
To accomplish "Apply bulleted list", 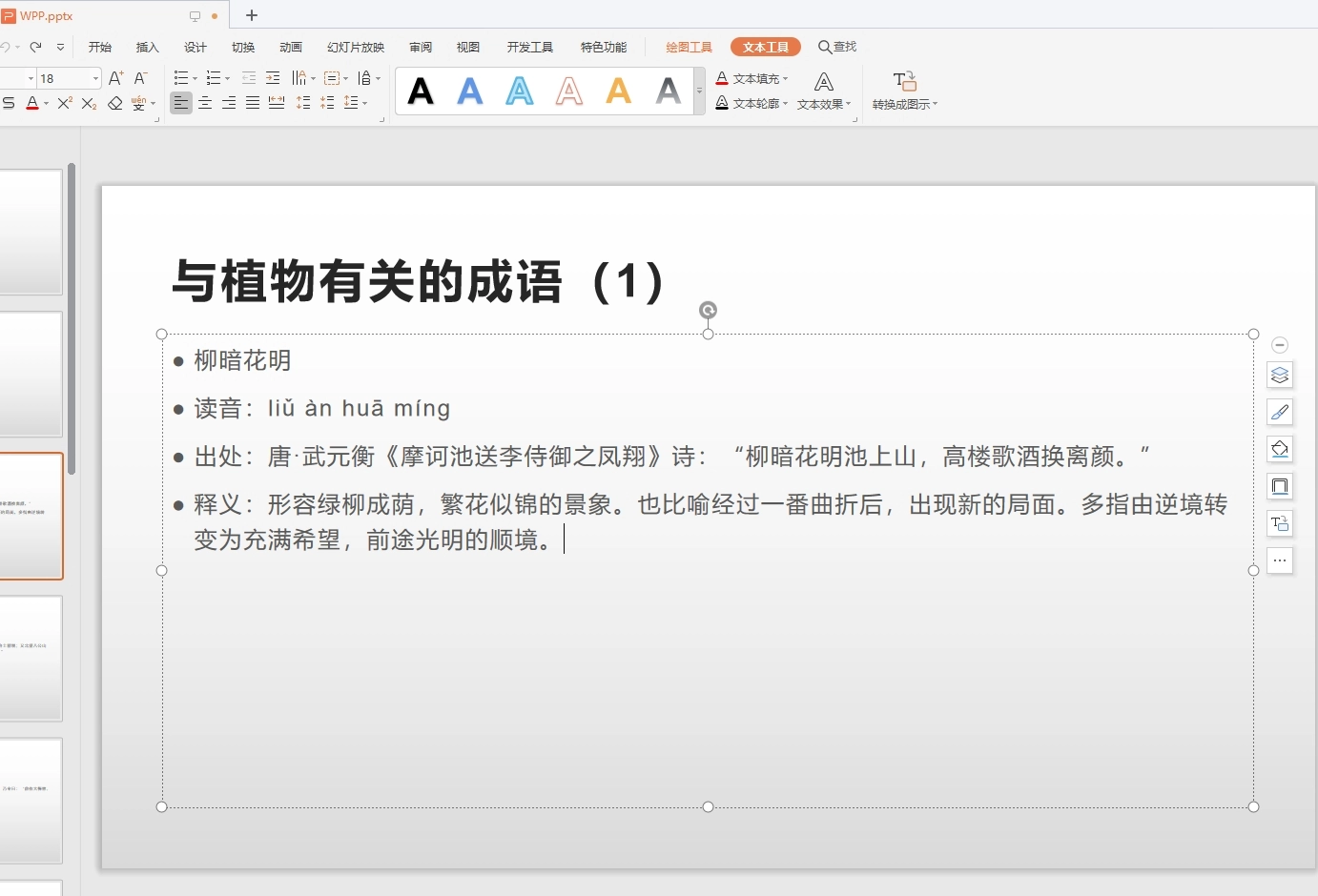I will 181,78.
